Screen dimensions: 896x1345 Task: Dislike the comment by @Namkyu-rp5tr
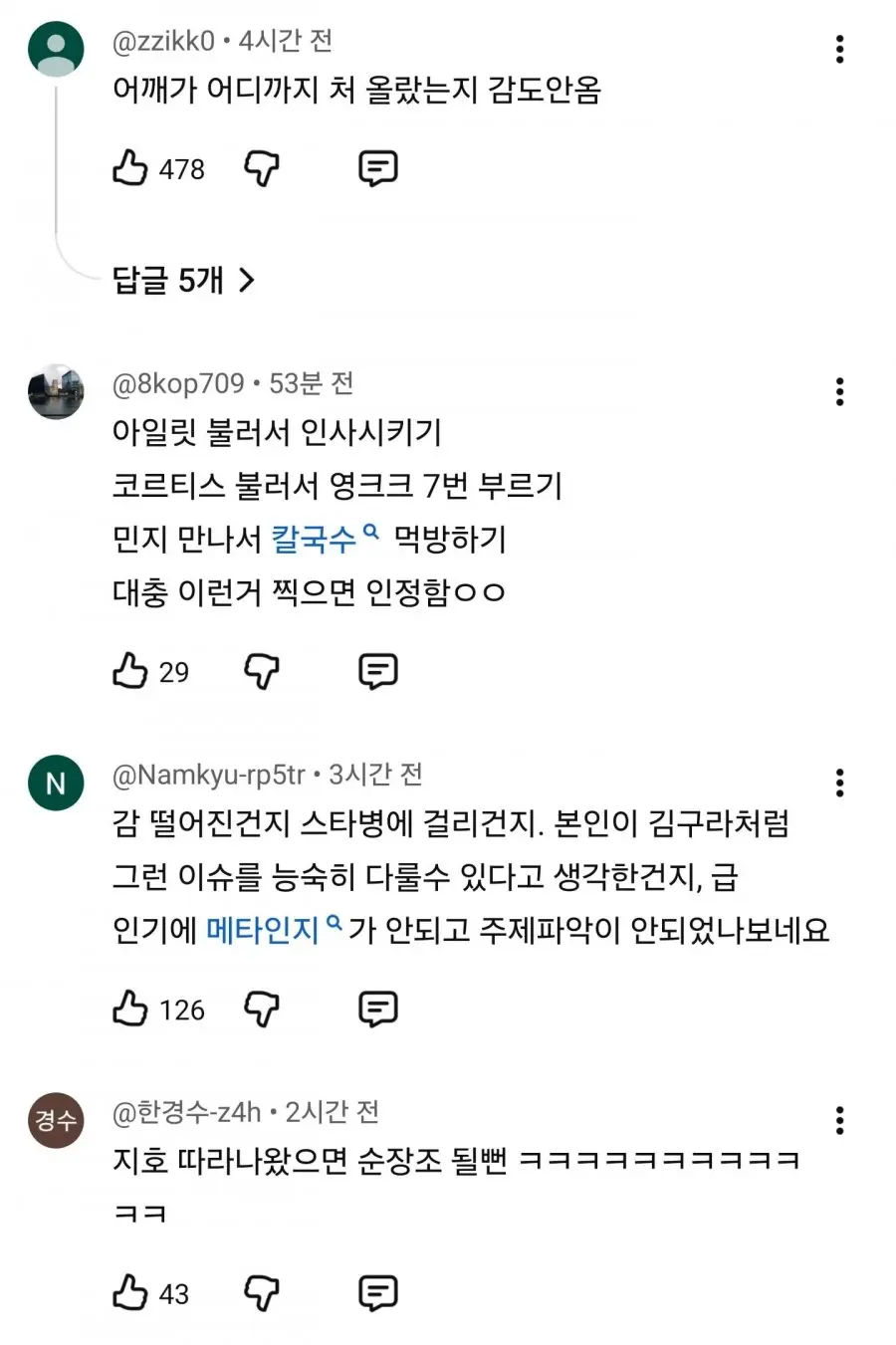tap(262, 1009)
